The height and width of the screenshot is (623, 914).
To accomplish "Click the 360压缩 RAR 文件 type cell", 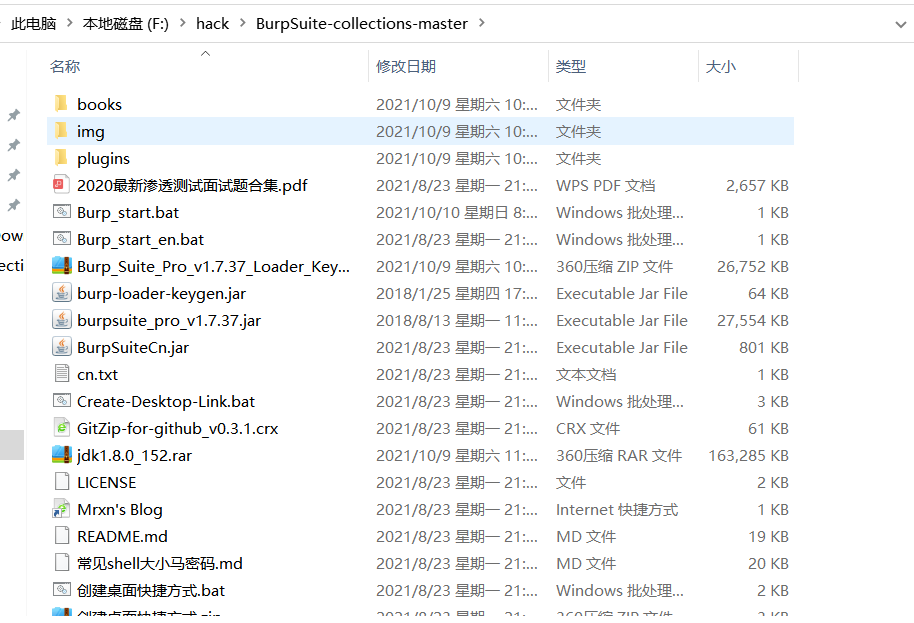I will tap(619, 456).
